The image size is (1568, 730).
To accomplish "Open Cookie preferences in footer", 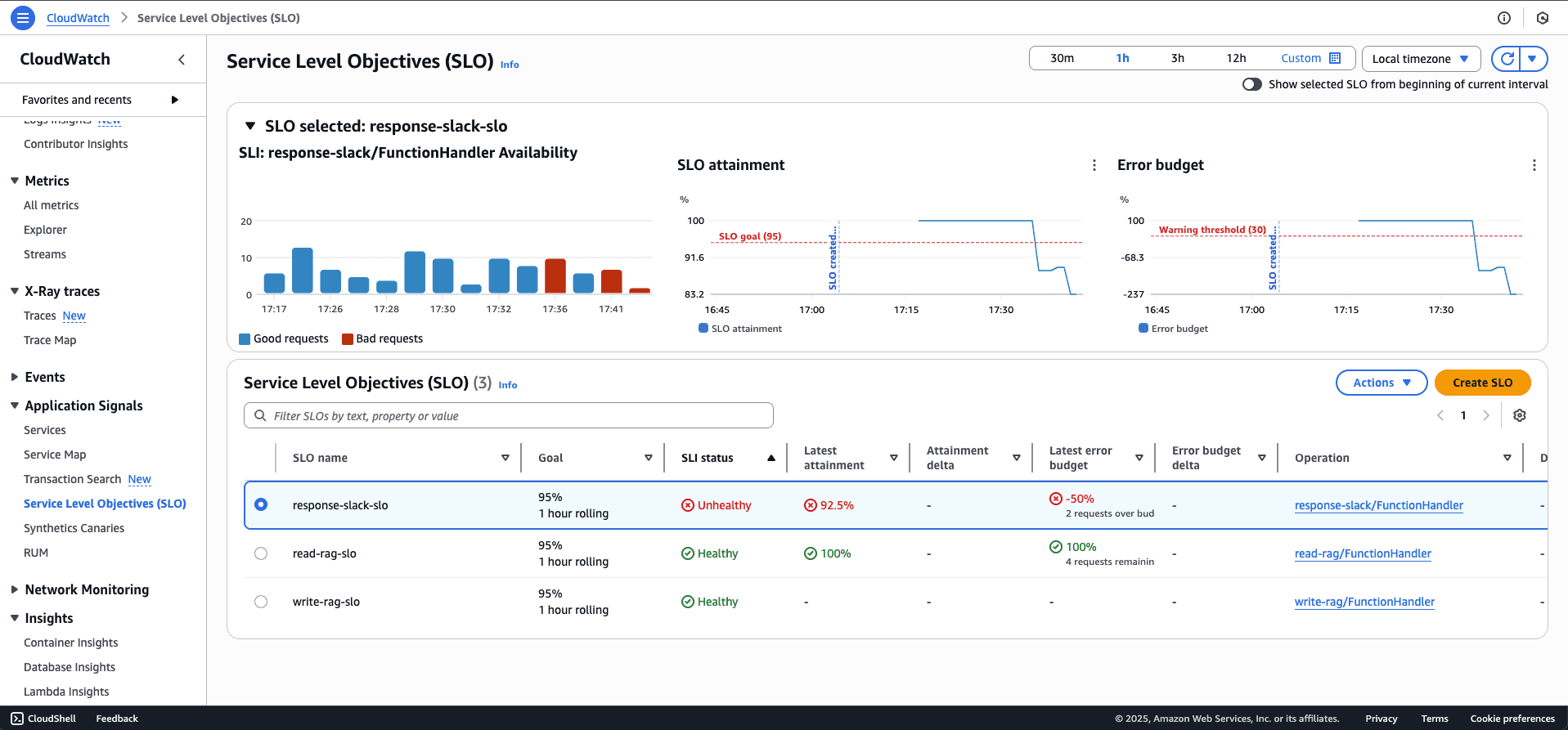I will pyautogui.click(x=1512, y=719).
